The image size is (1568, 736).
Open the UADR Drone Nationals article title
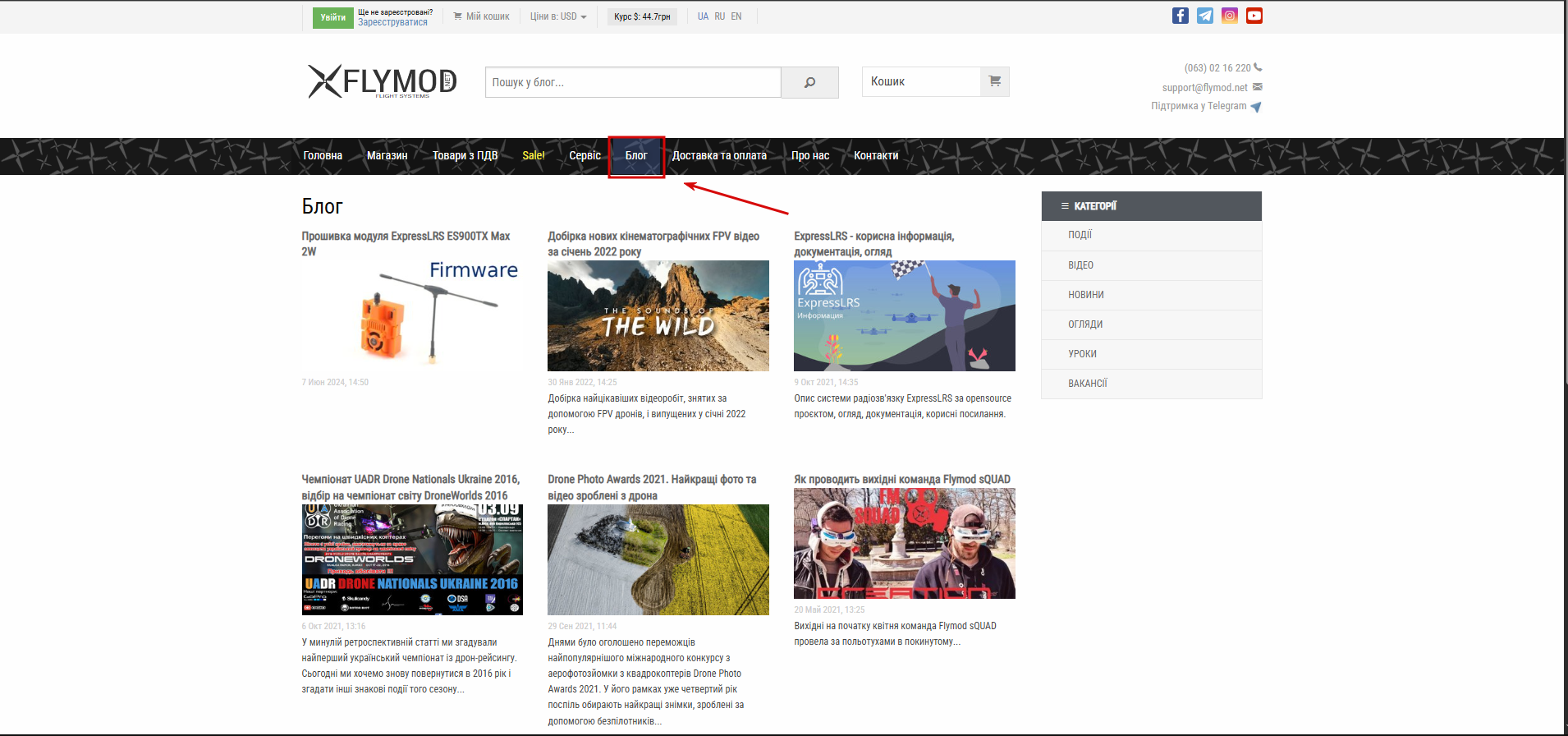coord(410,487)
